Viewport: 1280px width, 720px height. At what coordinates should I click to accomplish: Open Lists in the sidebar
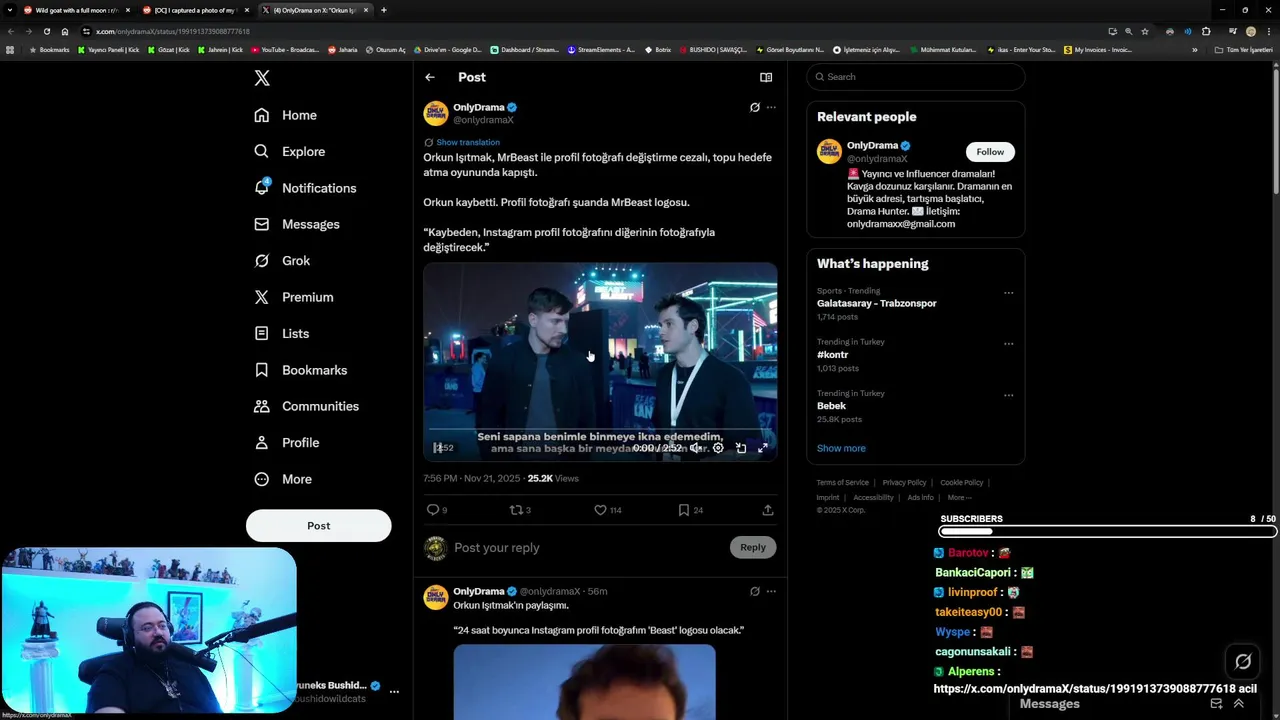281,333
